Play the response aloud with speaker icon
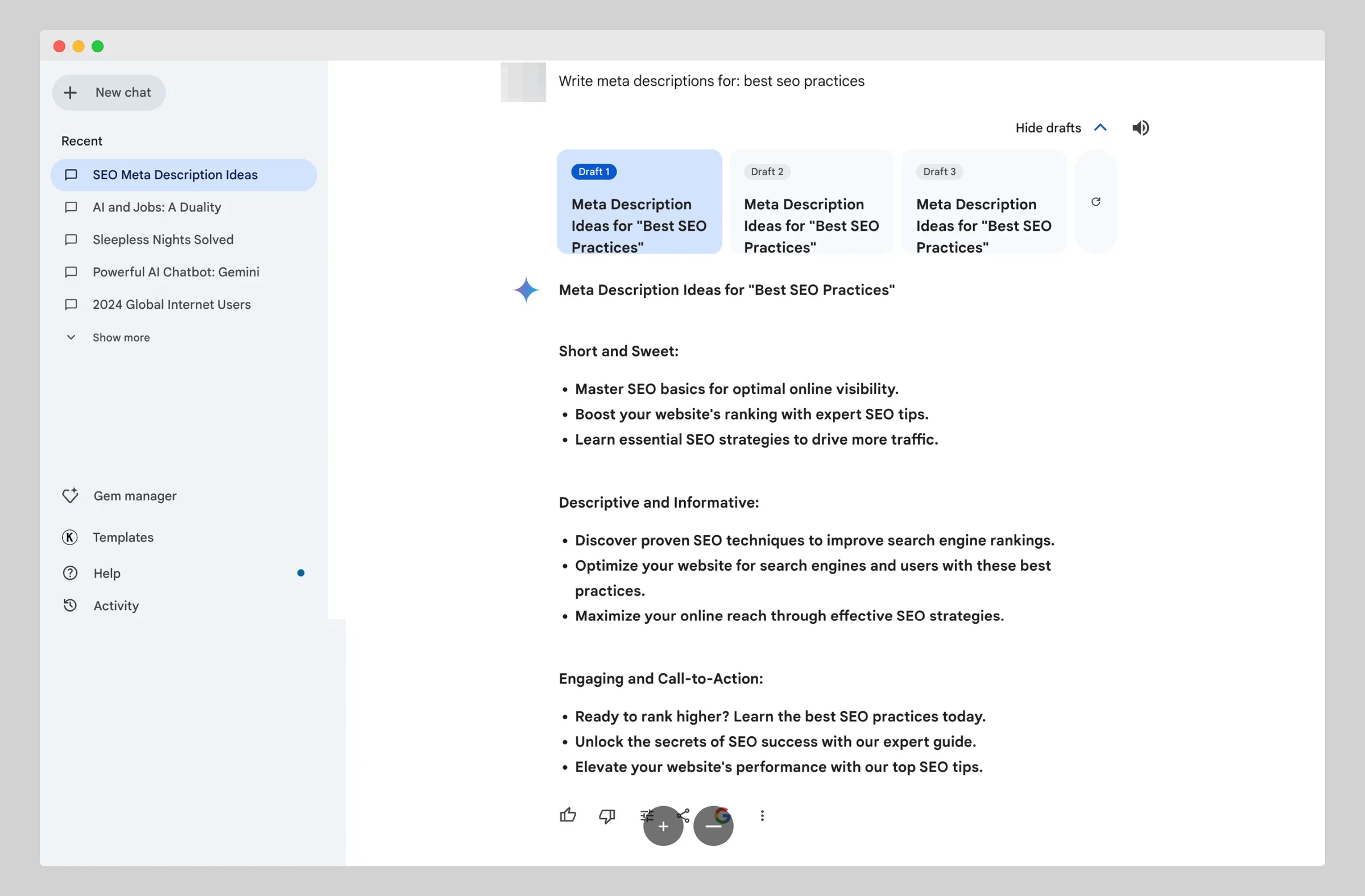The image size is (1365, 896). click(x=1140, y=128)
